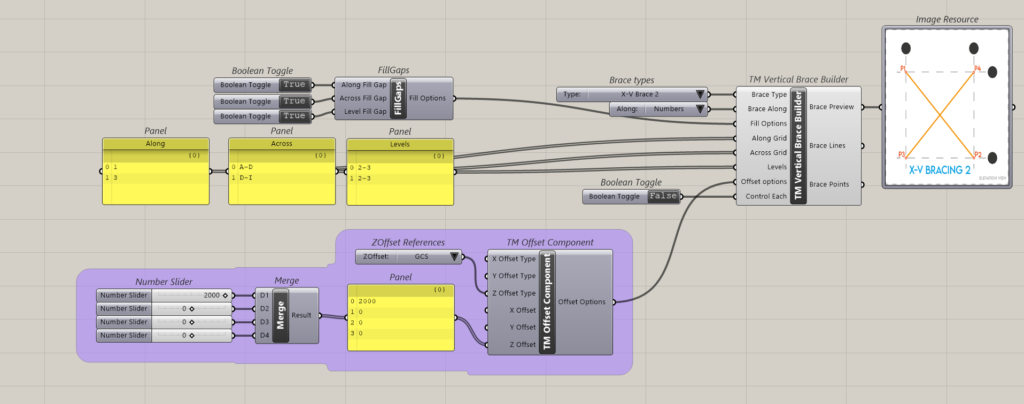
Task: Toggle the True value feeding Level Fill Gap
Action: 294,119
